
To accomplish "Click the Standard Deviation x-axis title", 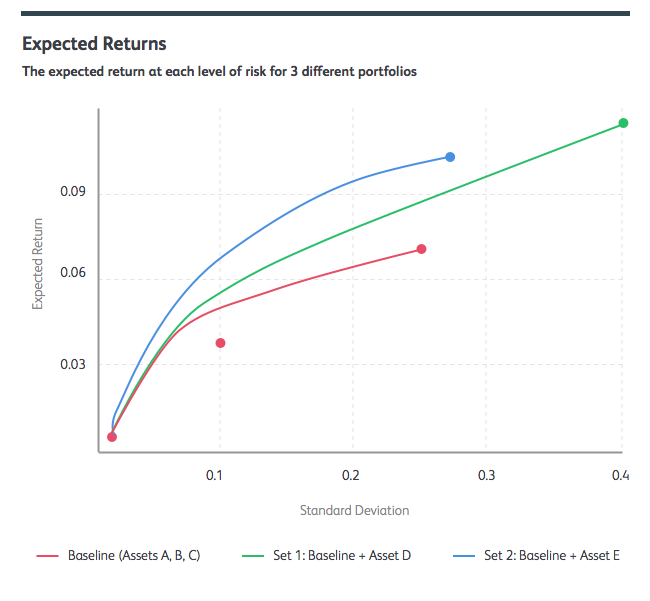I will (354, 510).
